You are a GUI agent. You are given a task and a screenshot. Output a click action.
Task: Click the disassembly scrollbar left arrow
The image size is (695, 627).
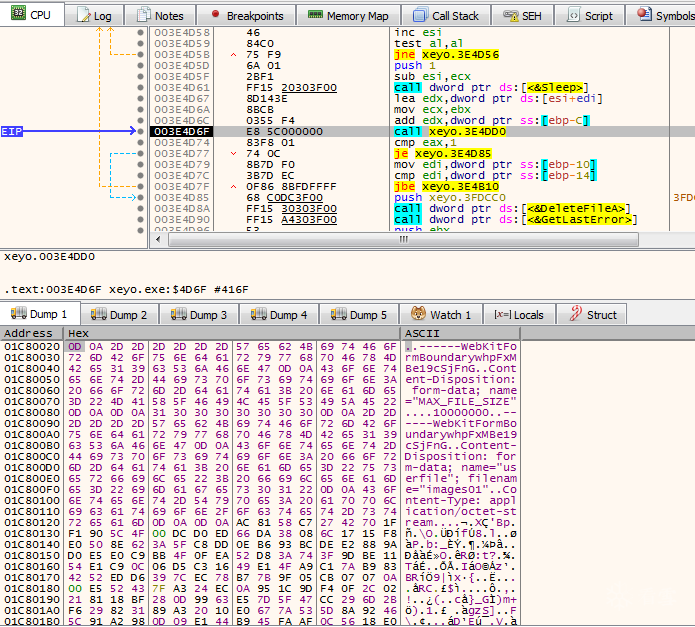pyautogui.click(x=159, y=239)
